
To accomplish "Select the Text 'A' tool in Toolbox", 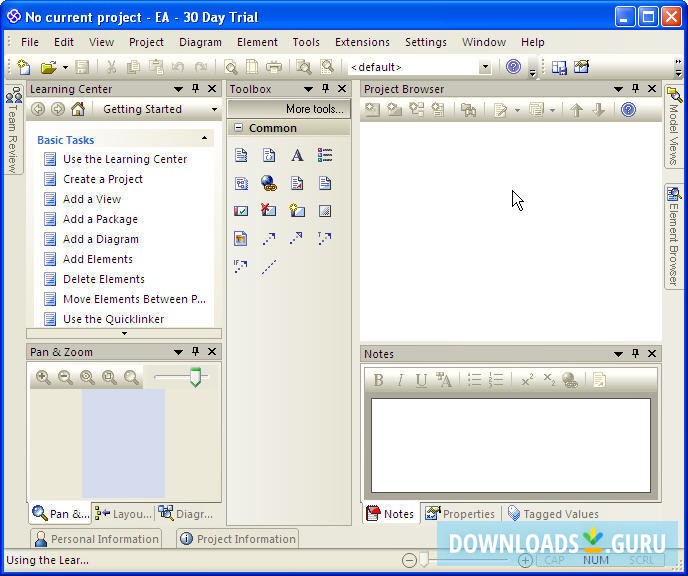I will pyautogui.click(x=297, y=155).
